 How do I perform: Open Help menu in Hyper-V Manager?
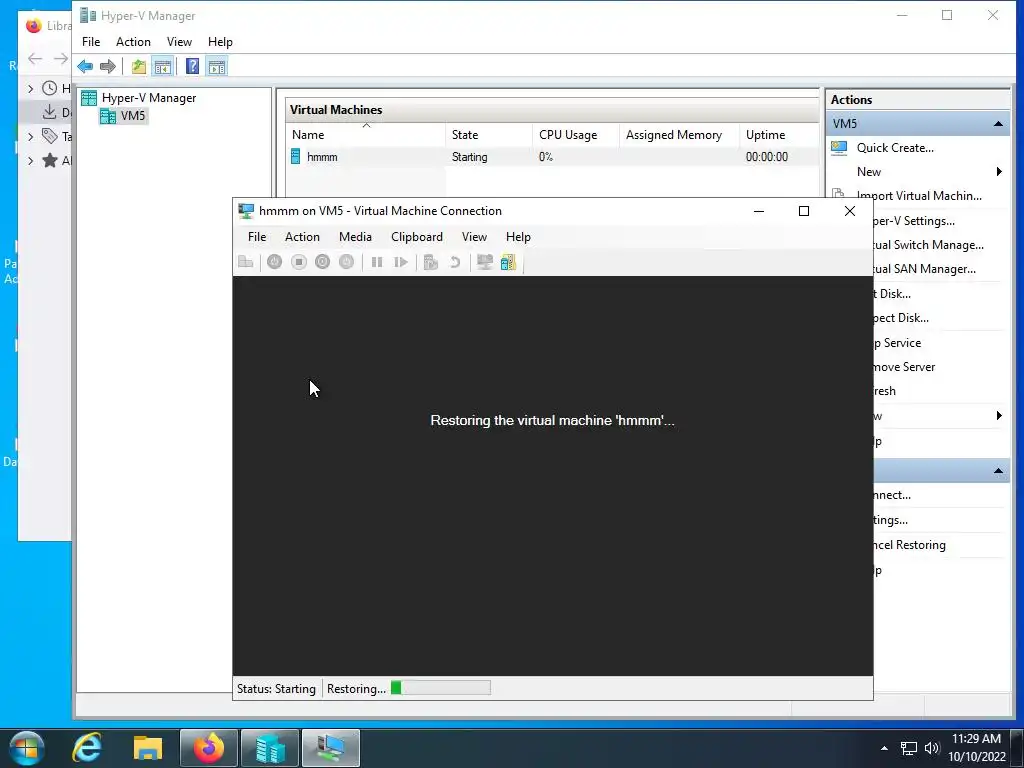pos(220,42)
